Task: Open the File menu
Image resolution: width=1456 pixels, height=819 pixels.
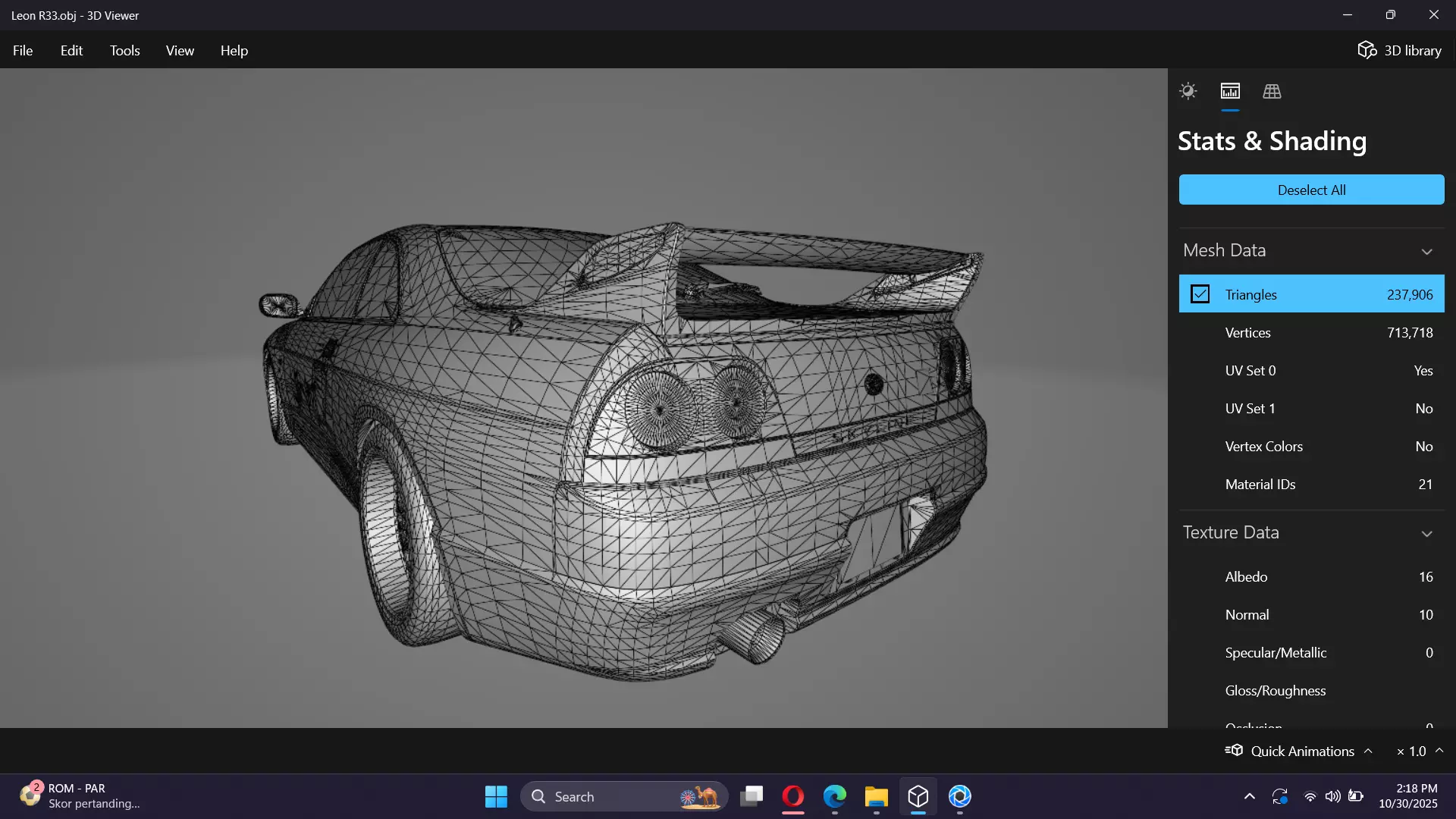Action: pyautogui.click(x=23, y=50)
